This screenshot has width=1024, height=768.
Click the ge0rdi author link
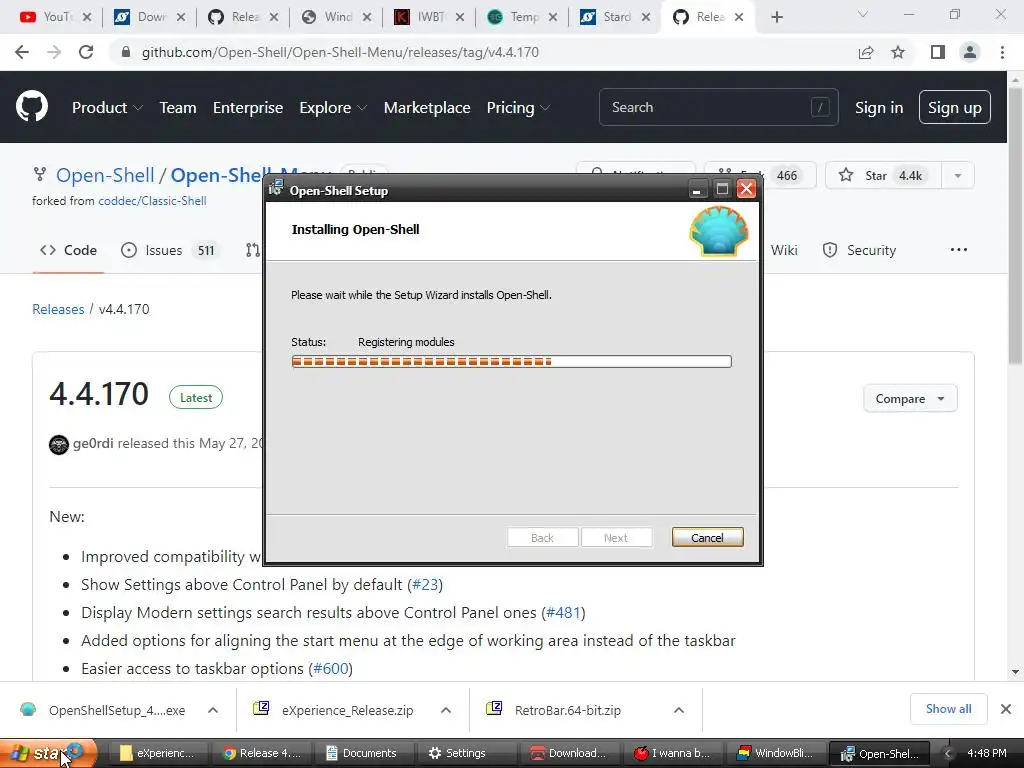[x=93, y=444]
